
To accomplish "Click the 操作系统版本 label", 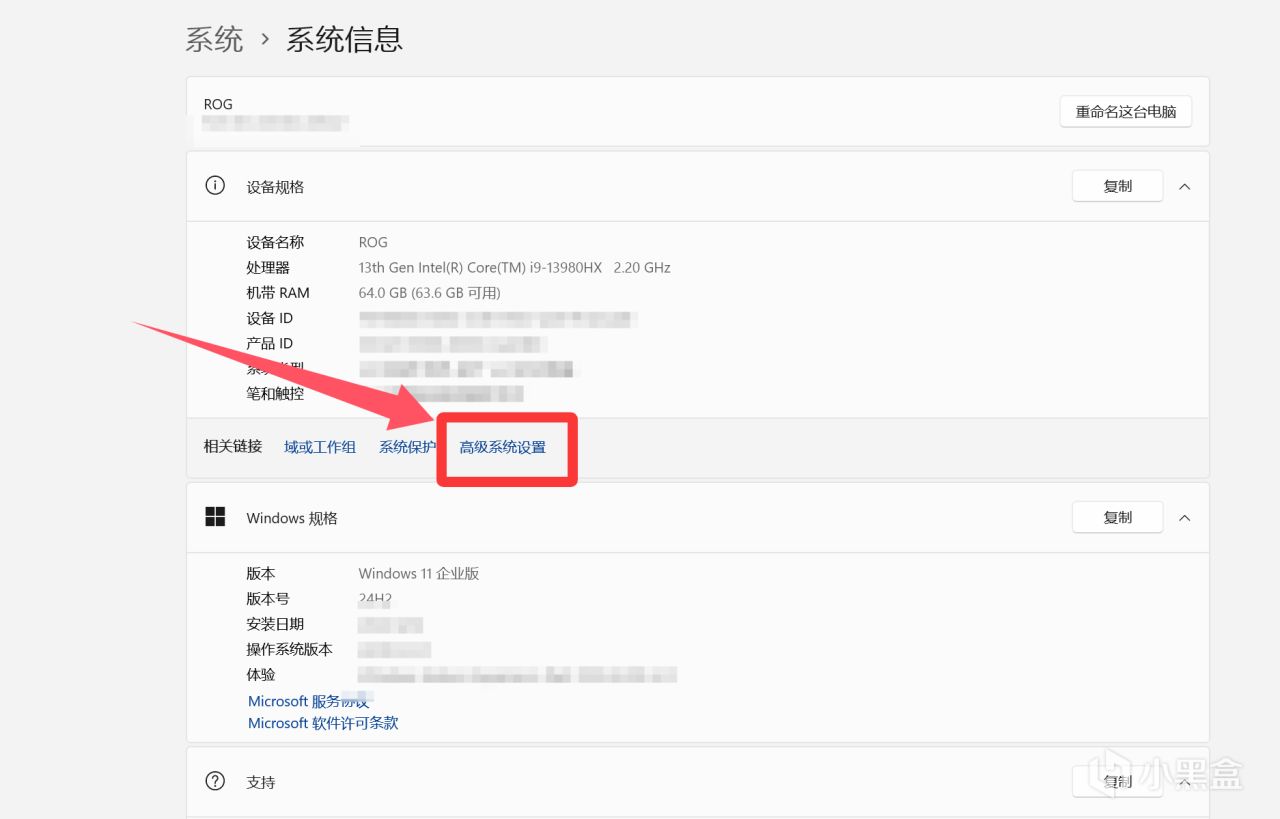I will (289, 650).
